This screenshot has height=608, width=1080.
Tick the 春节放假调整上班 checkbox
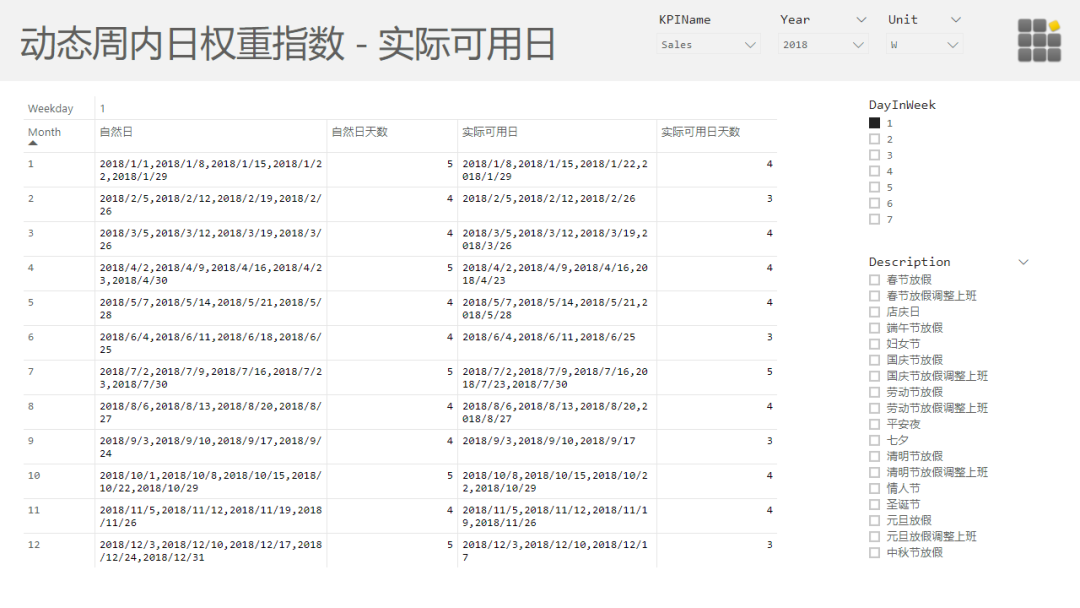pyautogui.click(x=875, y=295)
